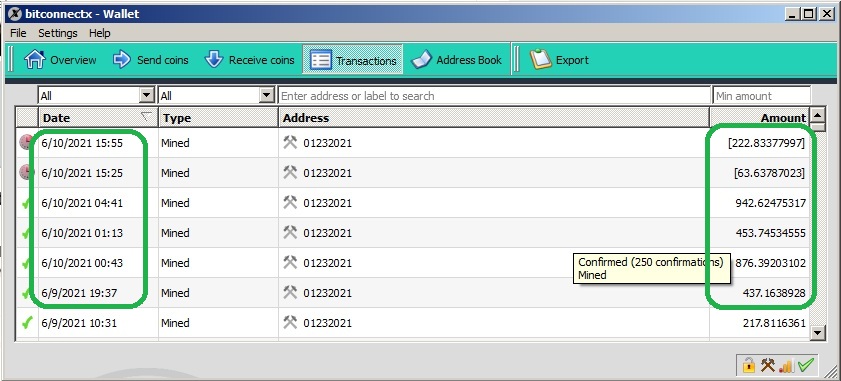This screenshot has height=381, width=841.
Task: Click mined pickaxe icon in the 00:43 row
Action: pos(290,262)
